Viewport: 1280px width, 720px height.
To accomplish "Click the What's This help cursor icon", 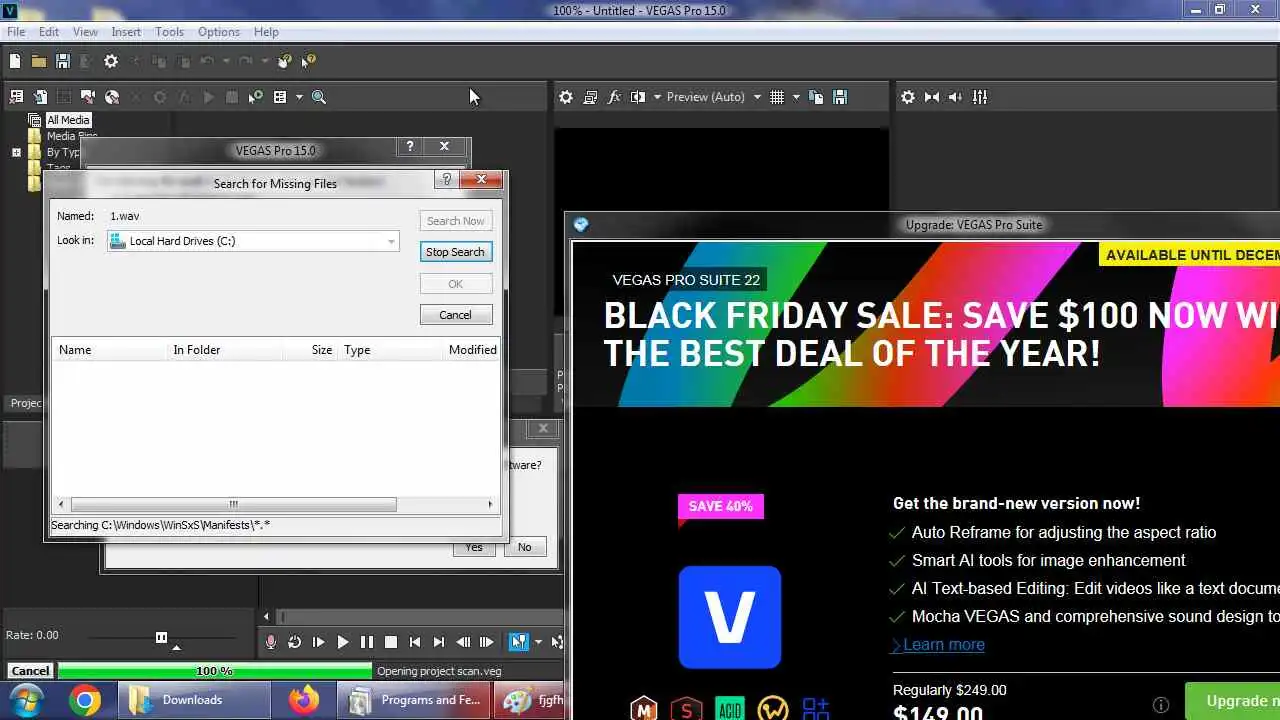I will coord(309,61).
